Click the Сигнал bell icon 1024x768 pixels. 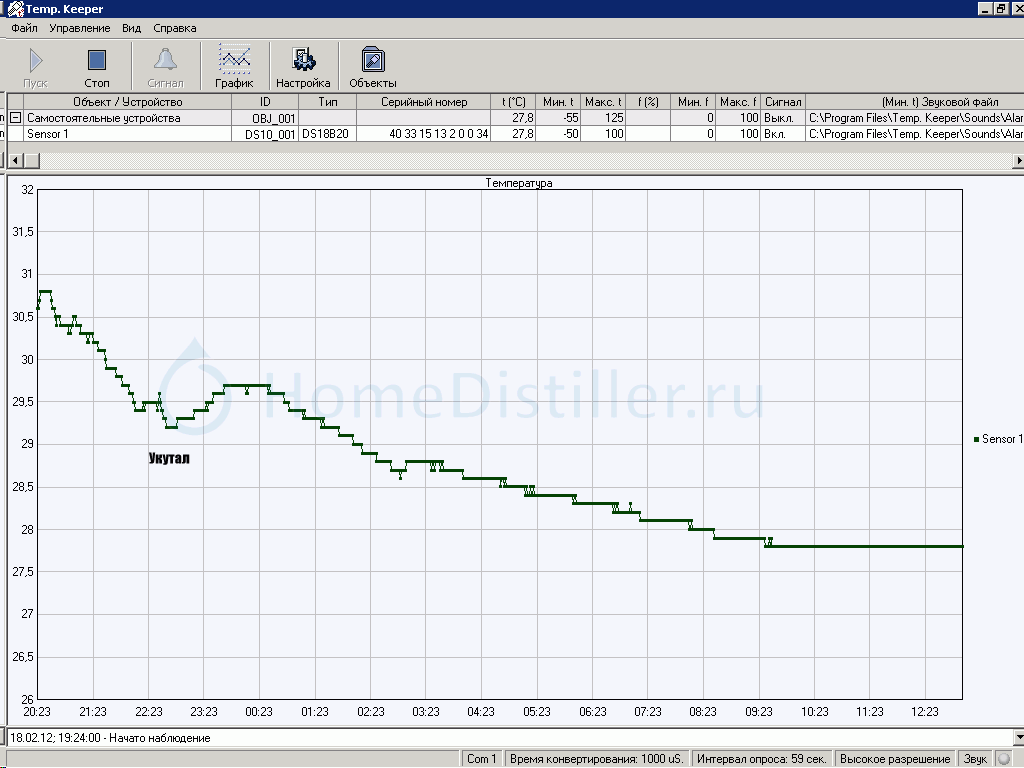coord(165,60)
